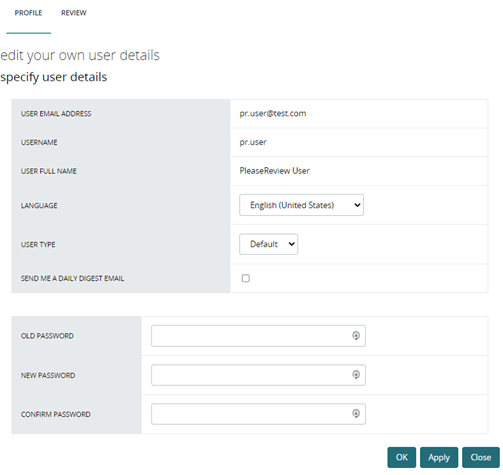Image resolution: width=503 pixels, height=475 pixels.
Task: Click the icon inside Old Password field
Action: click(356, 336)
